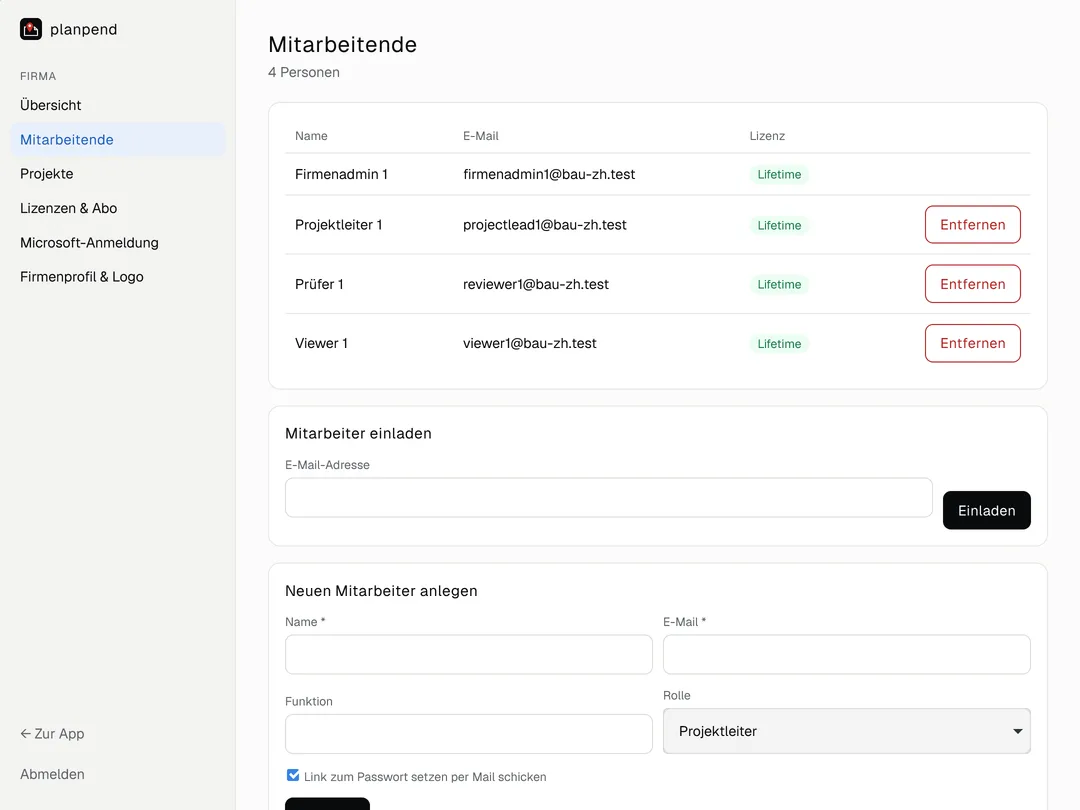Click the reviewer1@bau-zh.test email
The image size is (1080, 810).
point(536,284)
